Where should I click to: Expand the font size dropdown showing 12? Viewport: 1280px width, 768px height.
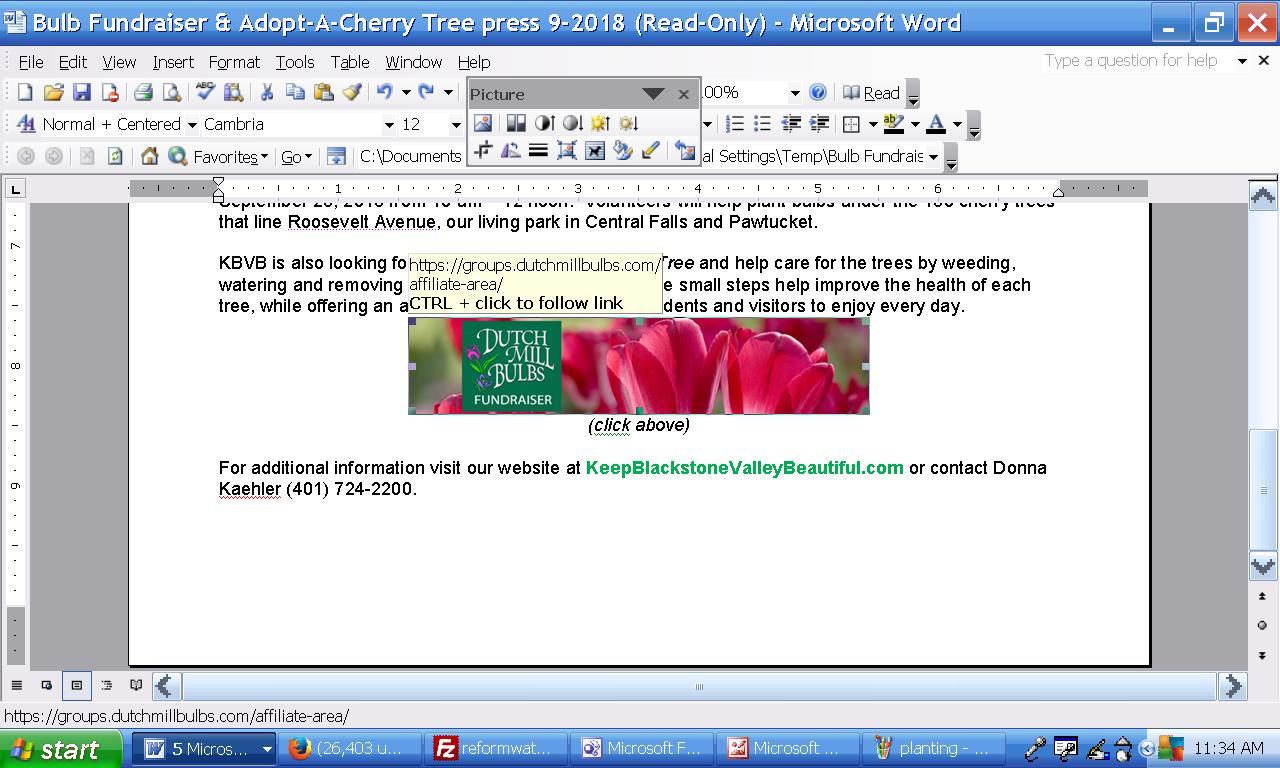[456, 125]
